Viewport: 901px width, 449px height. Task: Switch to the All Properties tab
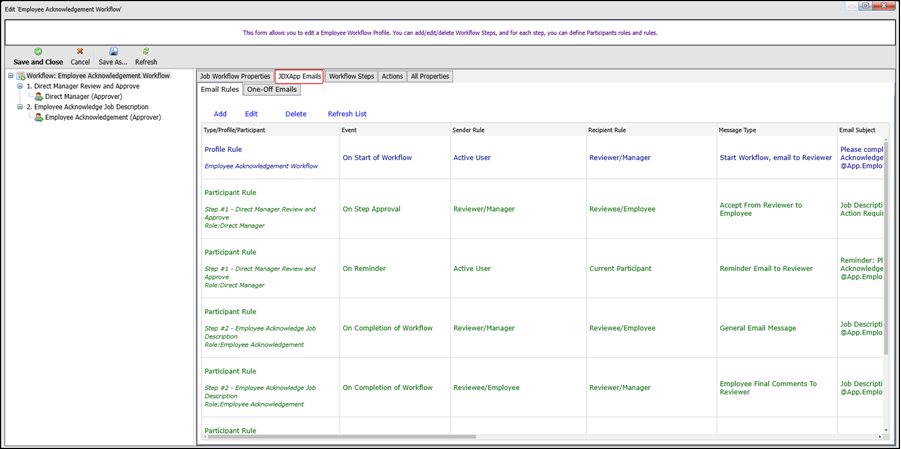click(430, 76)
